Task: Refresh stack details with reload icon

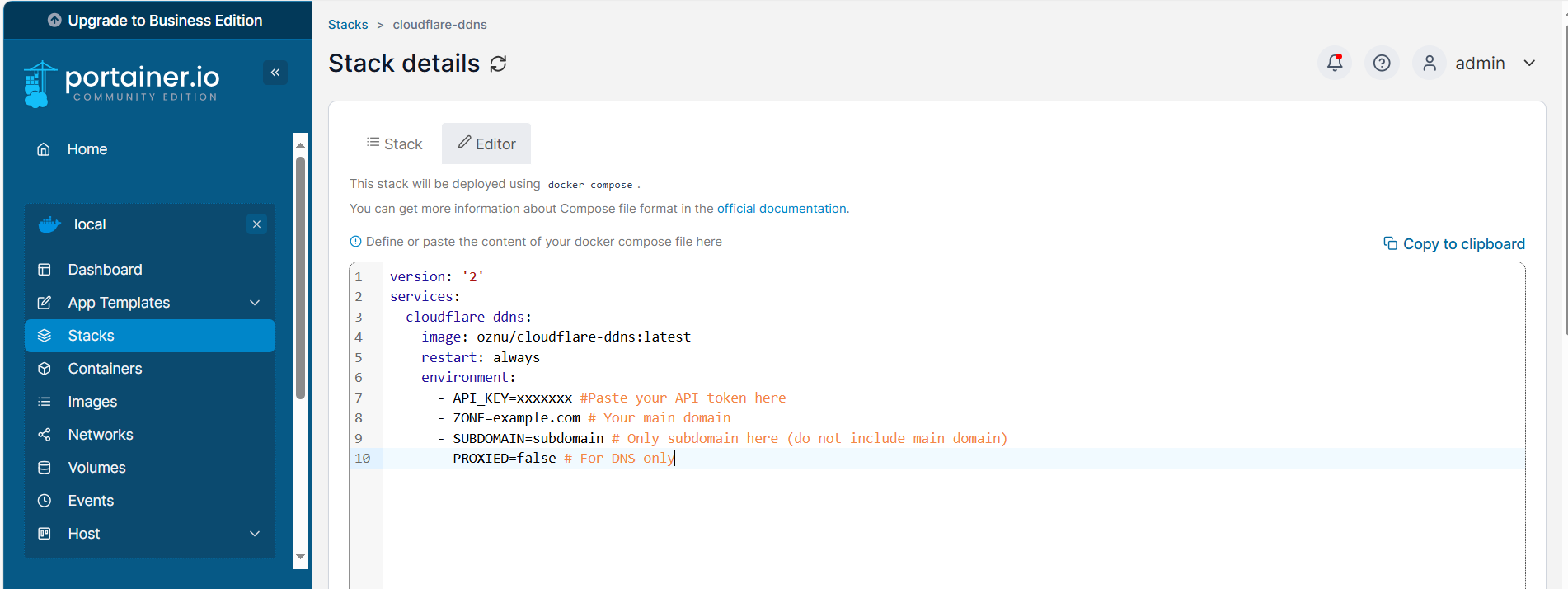Action: [498, 64]
